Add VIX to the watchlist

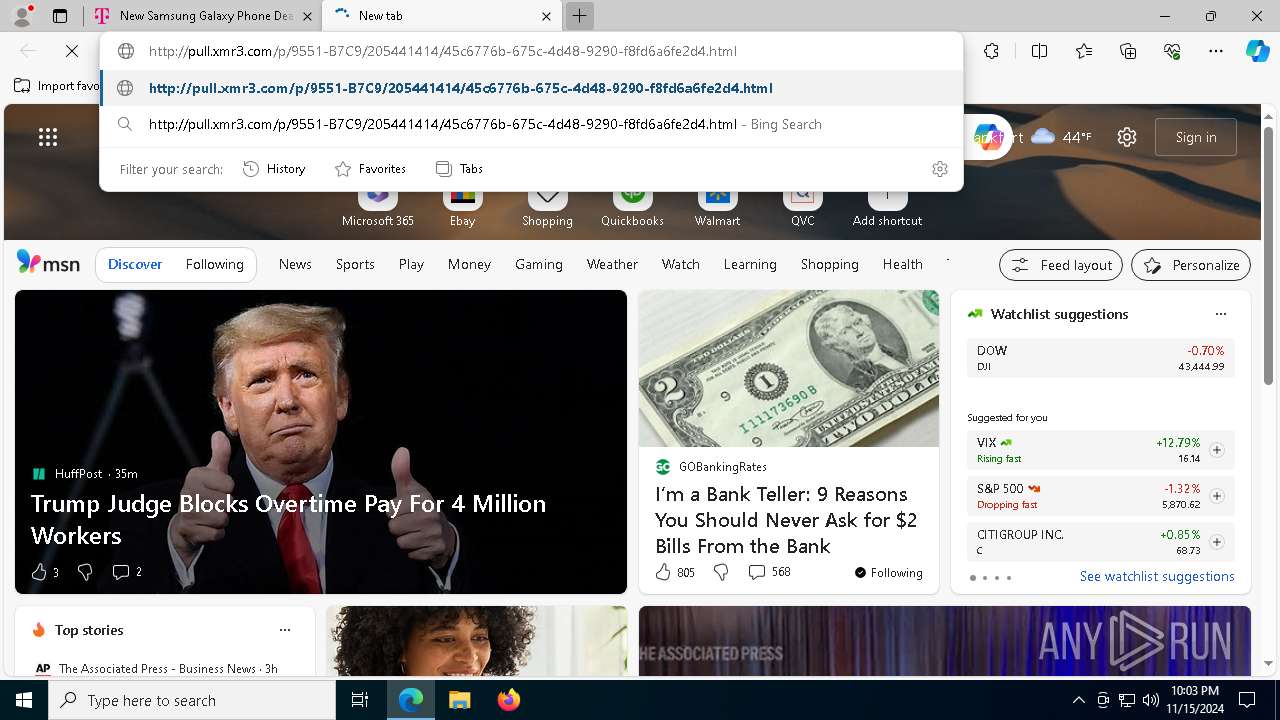[x=1216, y=450]
